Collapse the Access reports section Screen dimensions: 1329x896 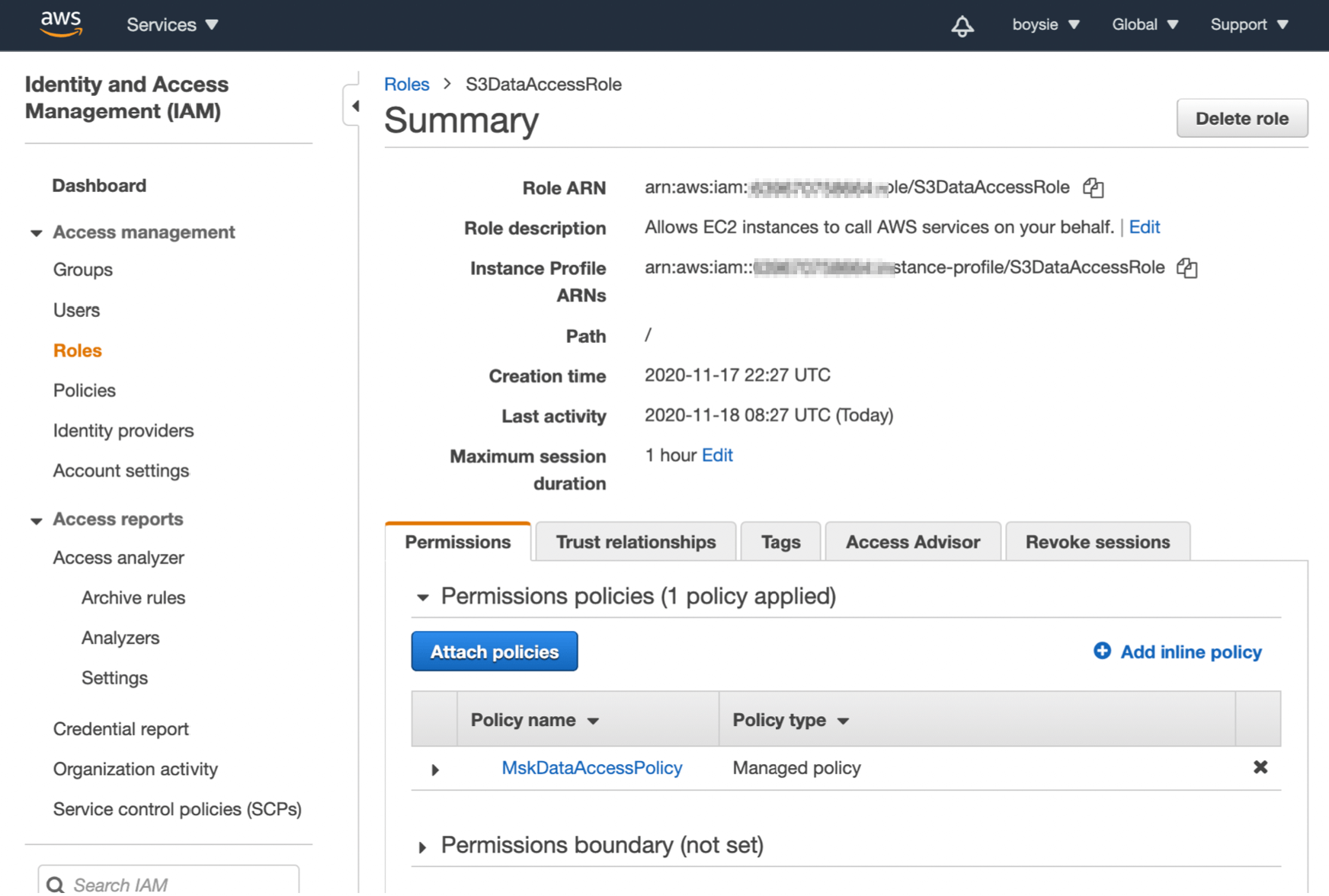[36, 521]
